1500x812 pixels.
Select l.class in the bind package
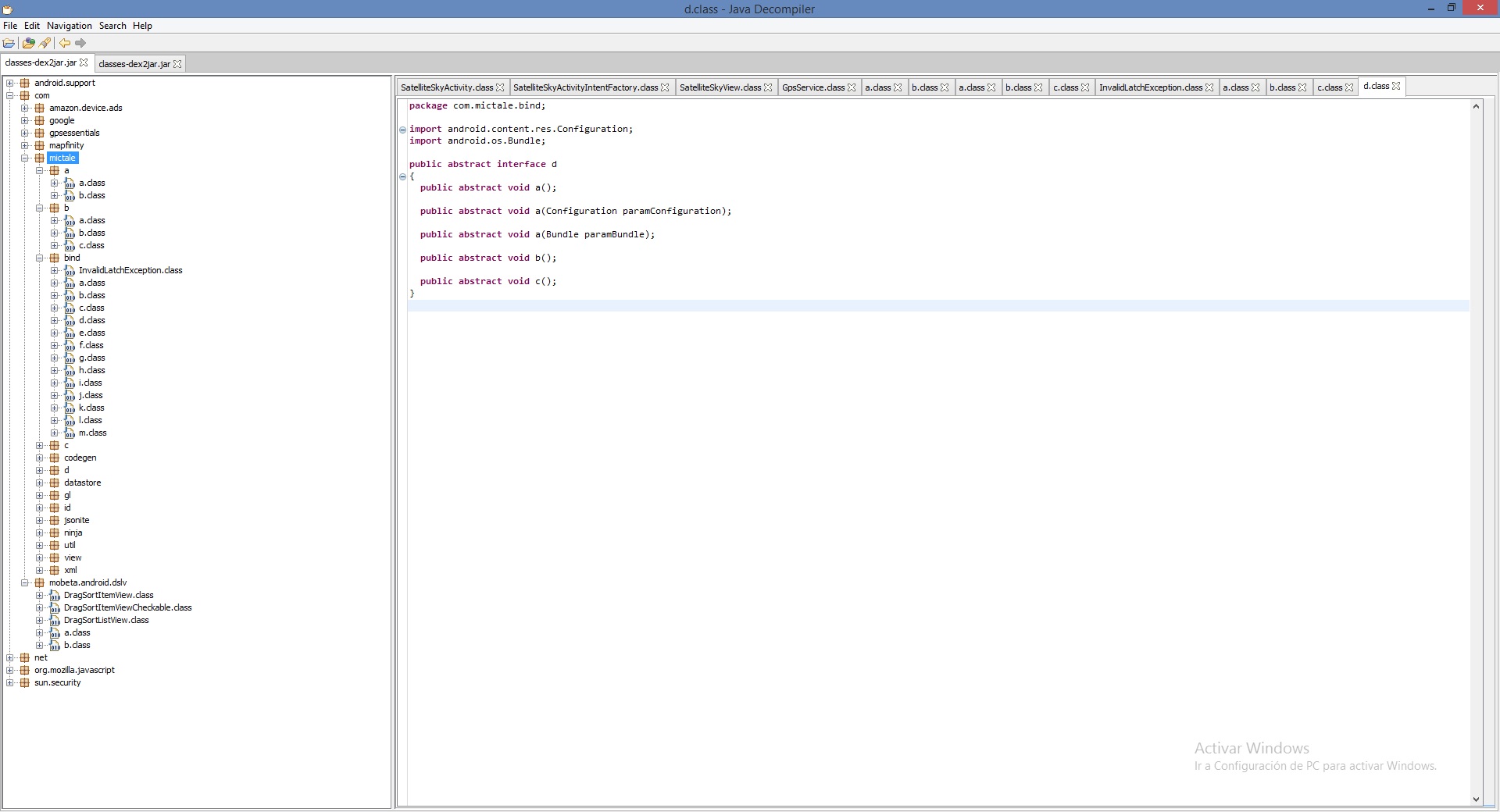pos(91,420)
